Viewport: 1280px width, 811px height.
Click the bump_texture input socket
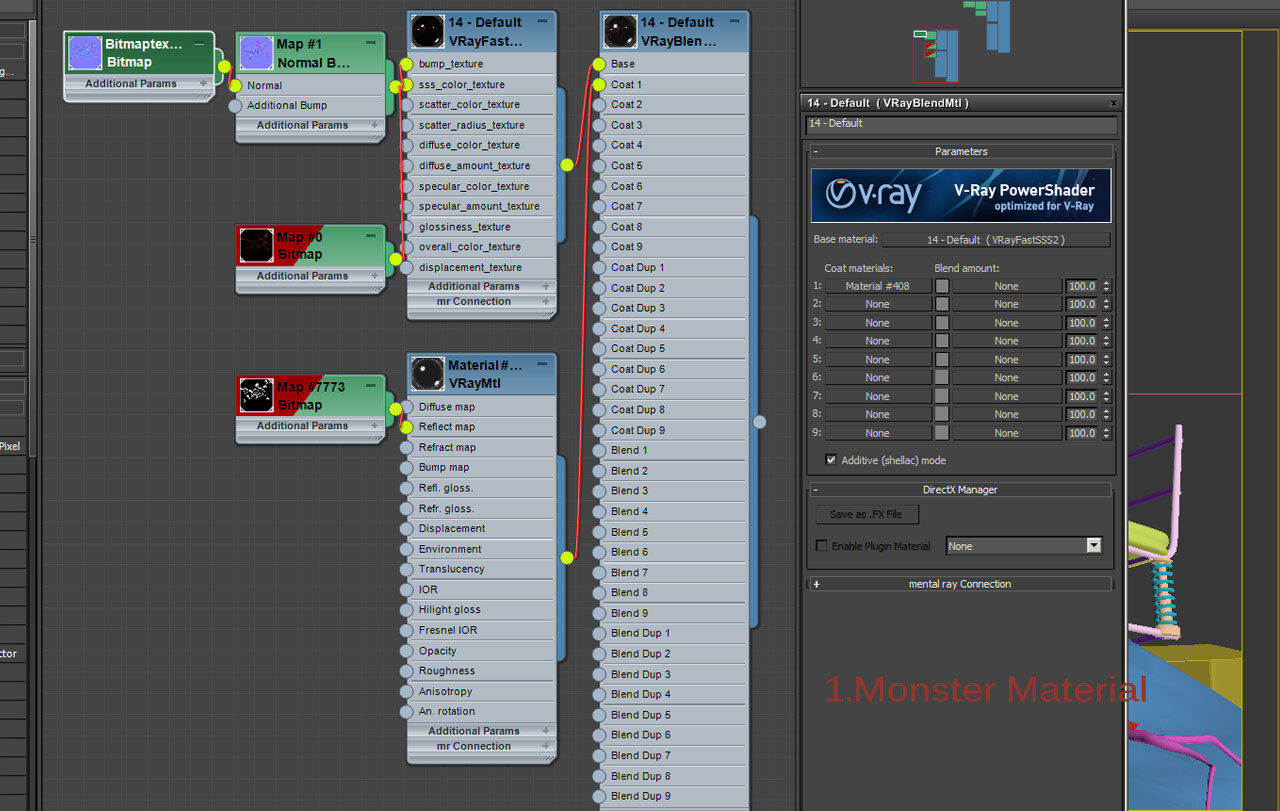(406, 64)
